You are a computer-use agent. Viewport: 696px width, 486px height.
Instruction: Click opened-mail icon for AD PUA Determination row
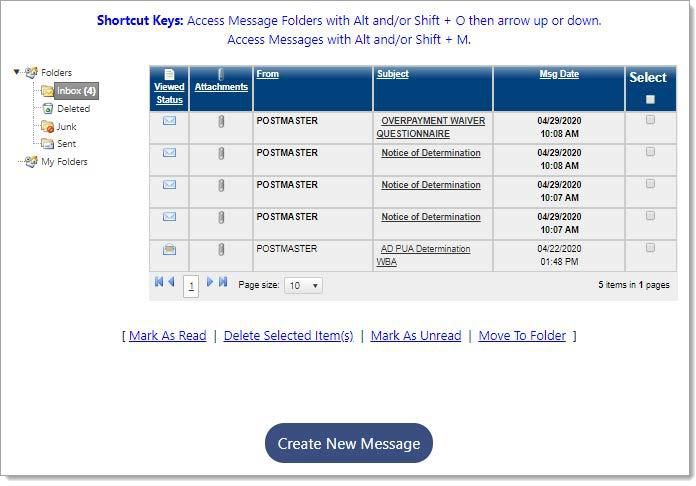pyautogui.click(x=169, y=249)
